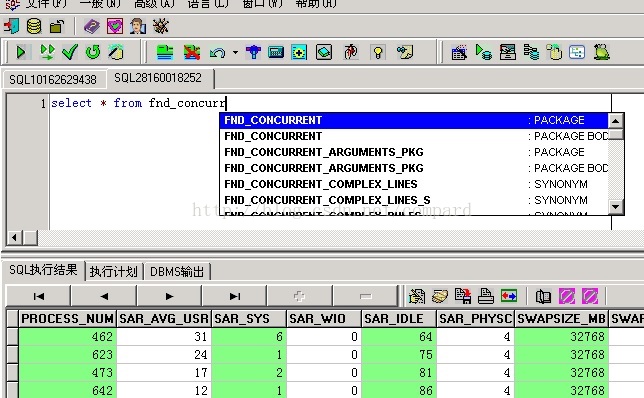This screenshot has height=398, width=644.
Task: Open the dropdown arrow beside undo
Action: (235, 53)
